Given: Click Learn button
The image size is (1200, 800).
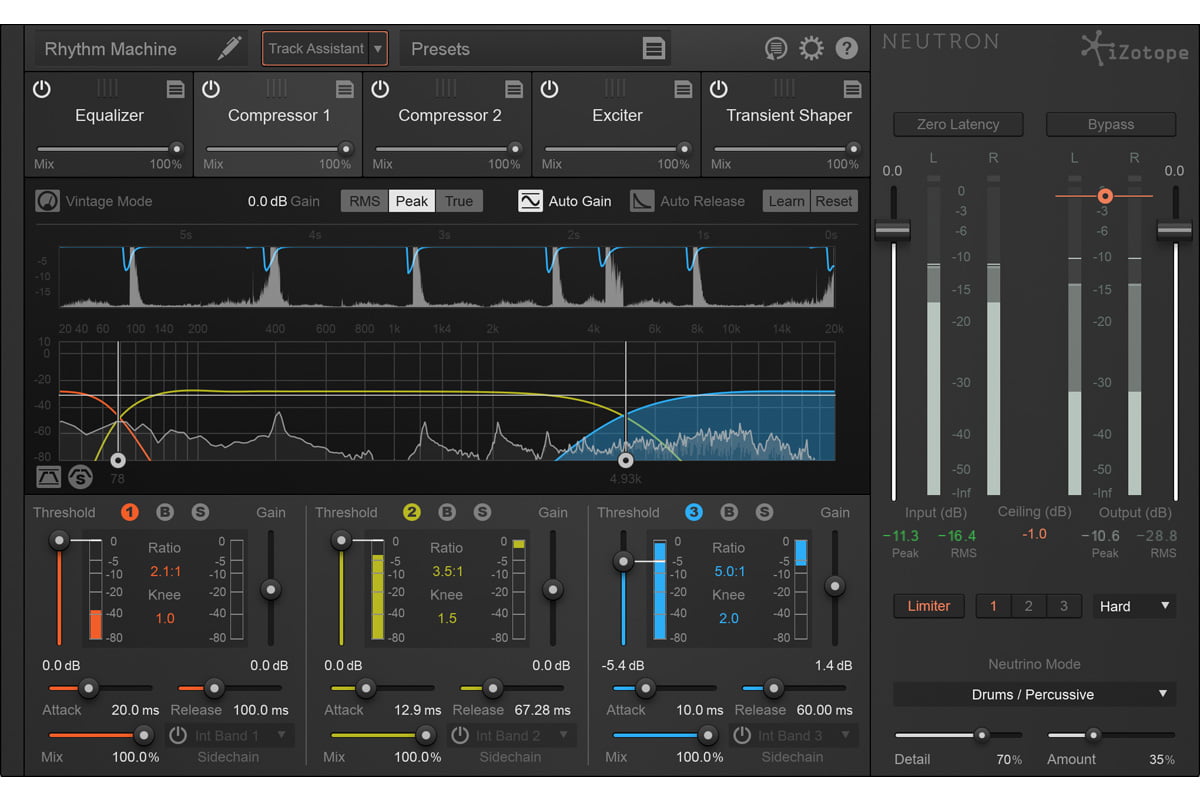Looking at the screenshot, I should pos(786,201).
